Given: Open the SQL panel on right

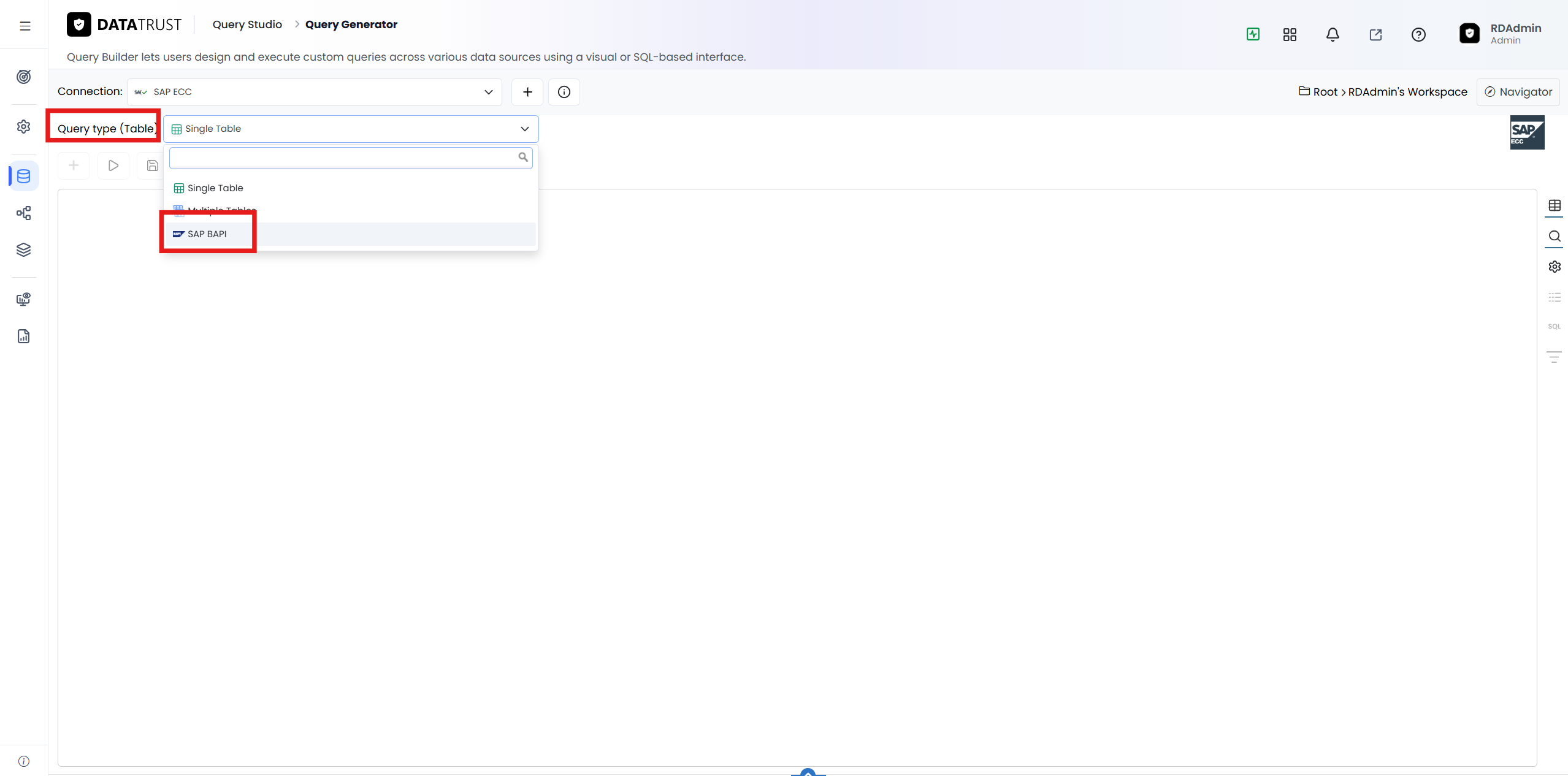Looking at the screenshot, I should pos(1555,327).
